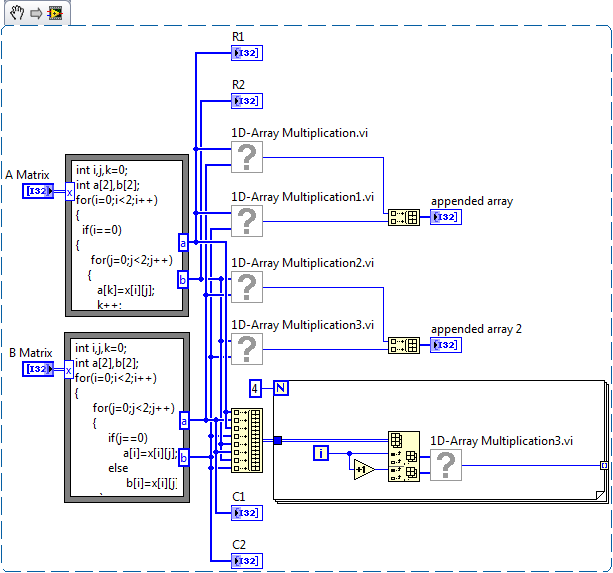Click the hand tool icon in the snippet header
Viewport: 613px width, 573px height.
16,13
